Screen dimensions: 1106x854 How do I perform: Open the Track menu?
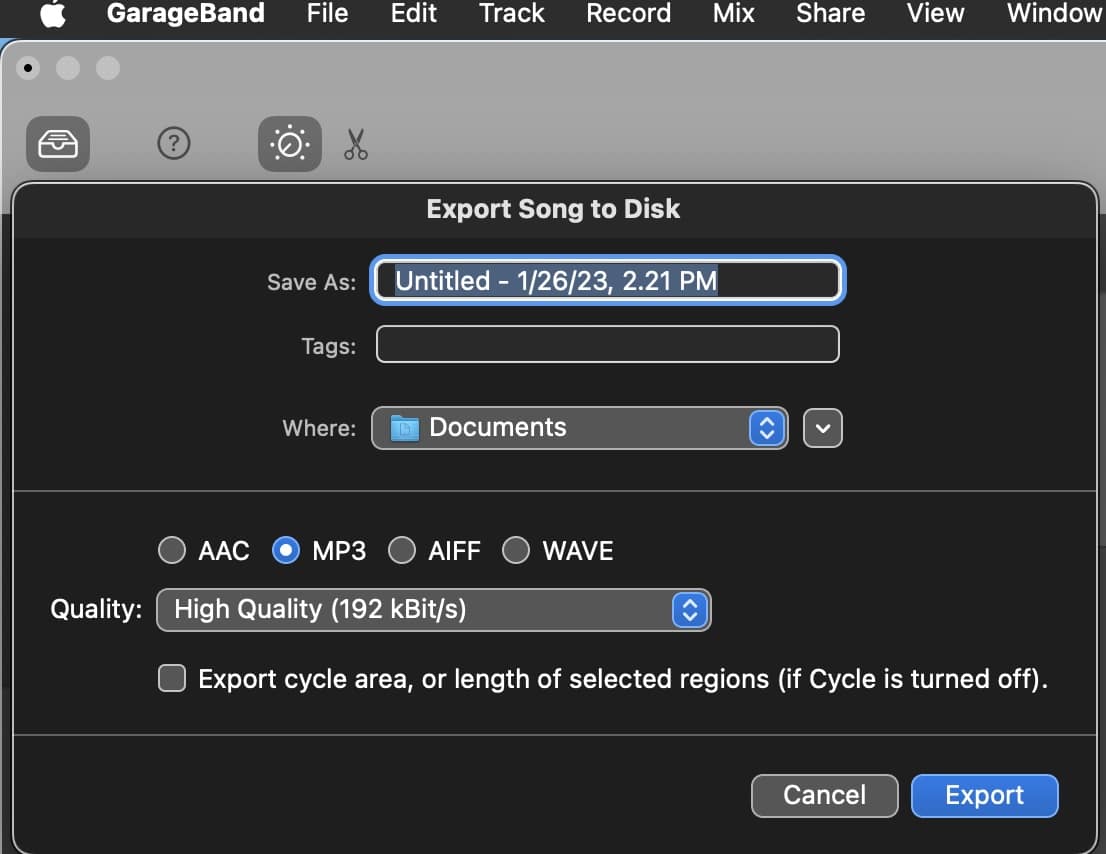pos(512,14)
